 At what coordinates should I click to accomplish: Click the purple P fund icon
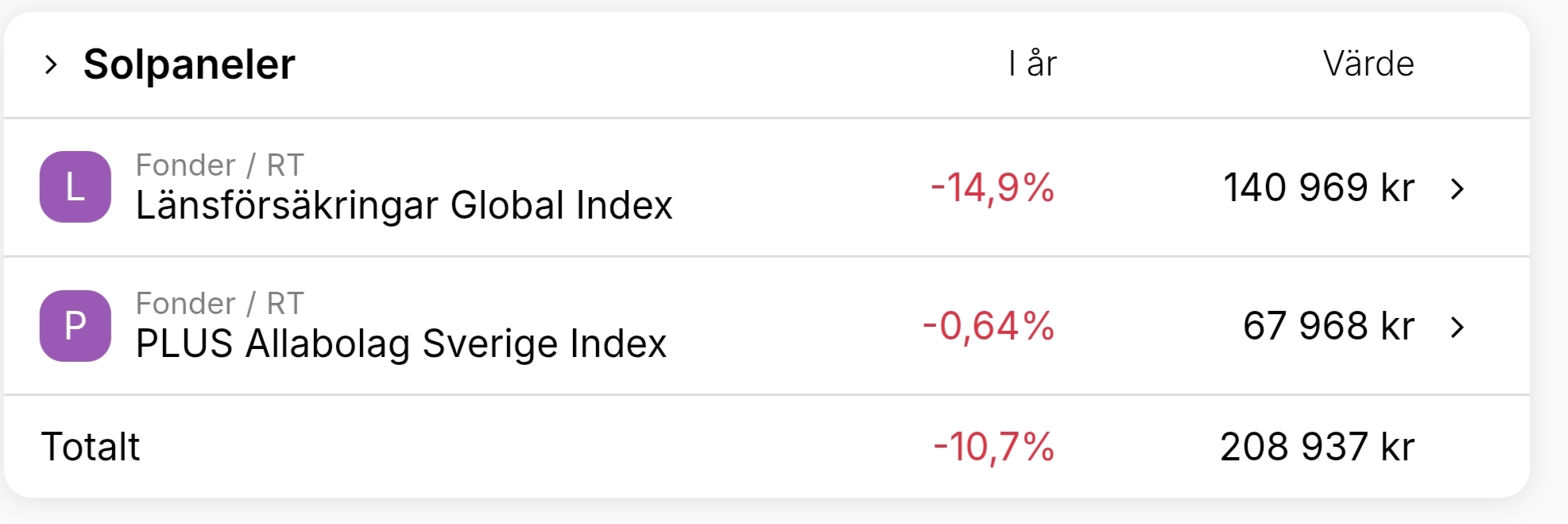pyautogui.click(x=75, y=326)
